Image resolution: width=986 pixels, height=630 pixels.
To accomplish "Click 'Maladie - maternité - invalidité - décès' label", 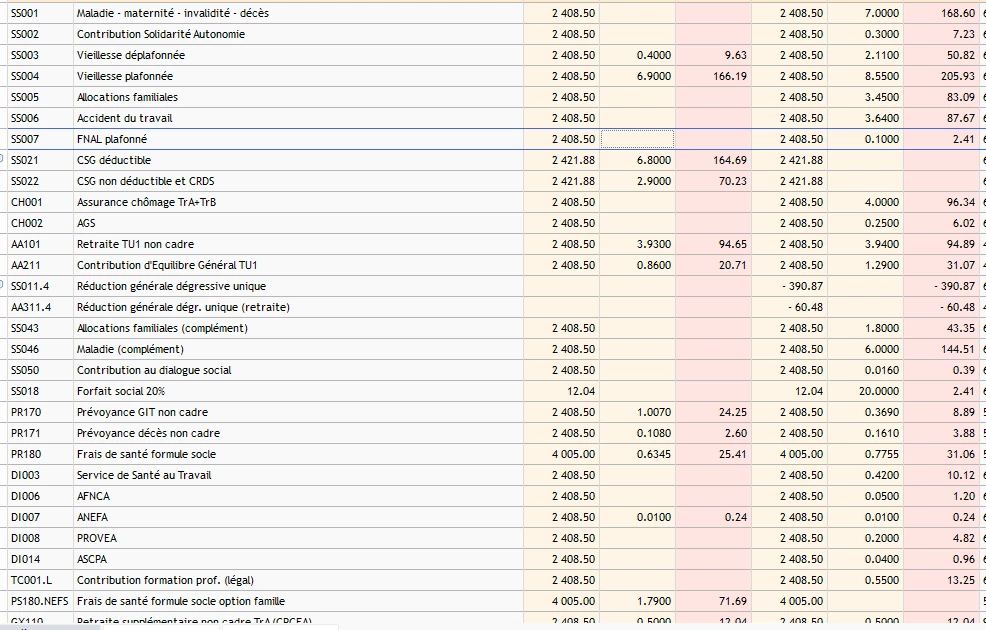I will tap(173, 13).
